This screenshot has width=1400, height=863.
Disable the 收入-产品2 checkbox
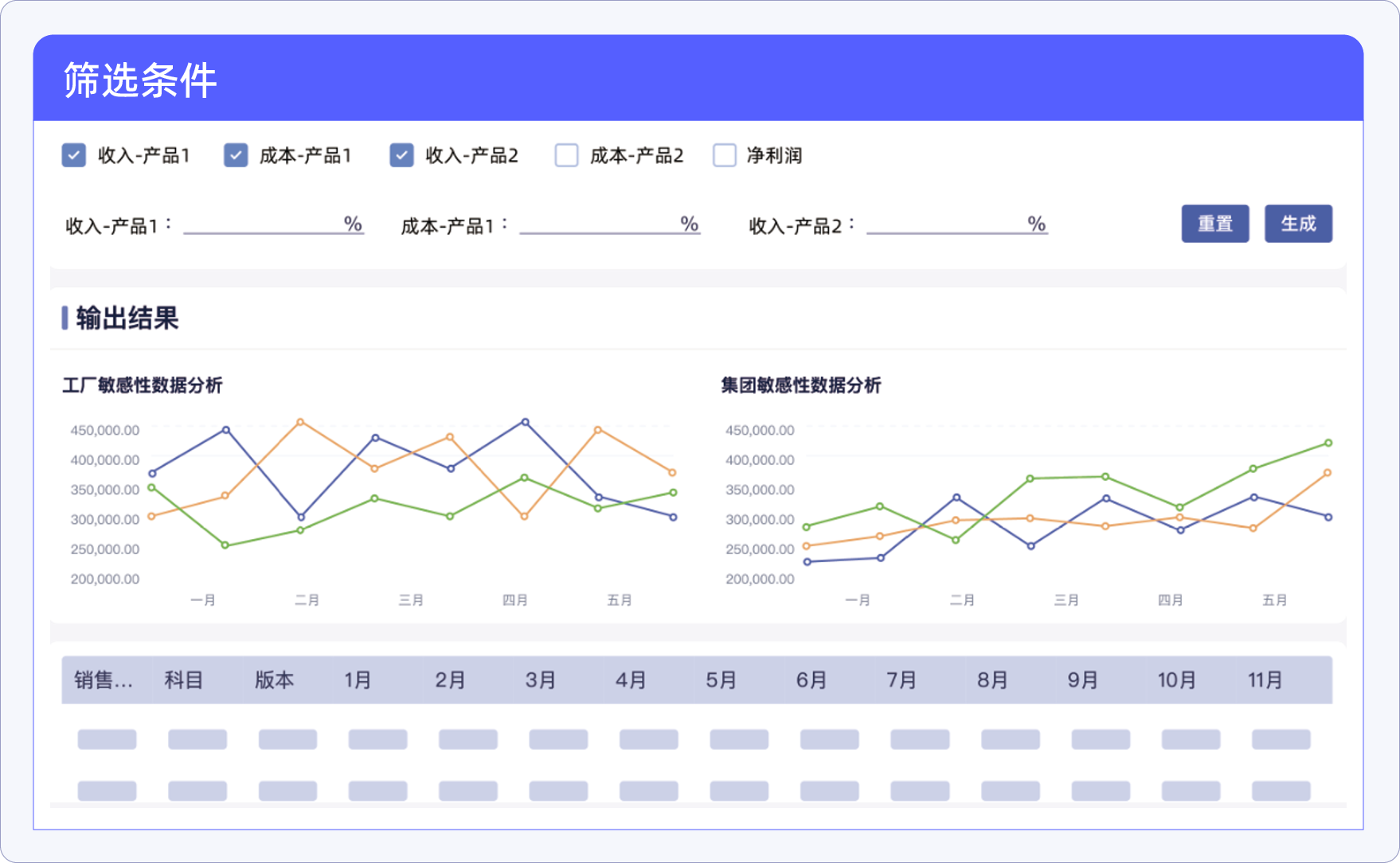point(401,155)
